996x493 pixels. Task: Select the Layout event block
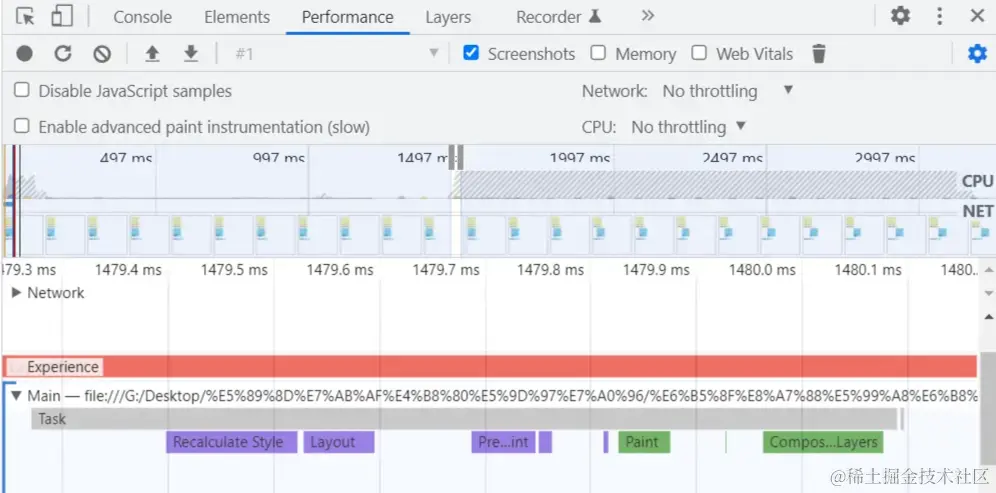tap(339, 442)
